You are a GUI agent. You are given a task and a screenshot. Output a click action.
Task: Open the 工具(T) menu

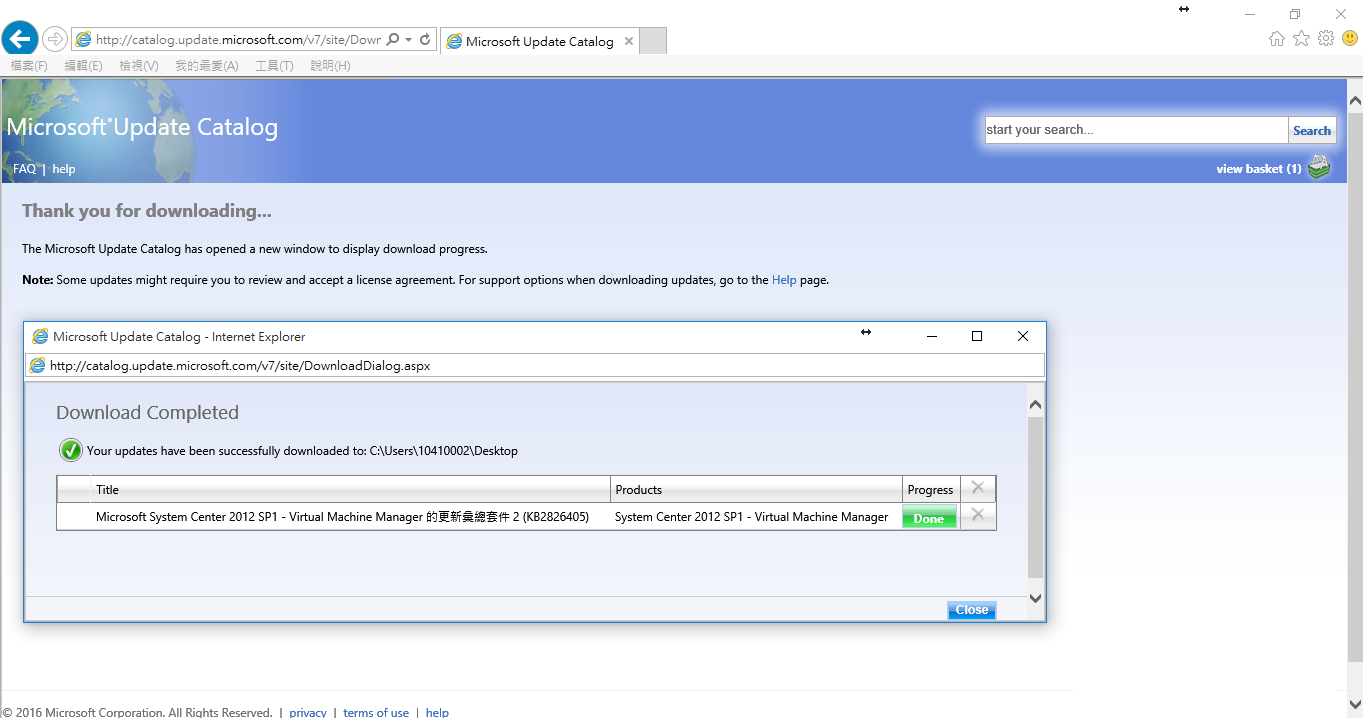point(274,66)
